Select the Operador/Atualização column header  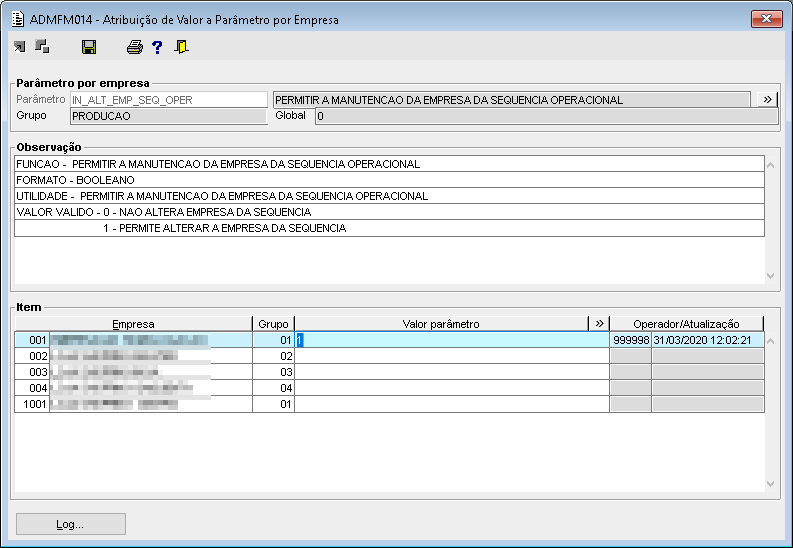687,324
